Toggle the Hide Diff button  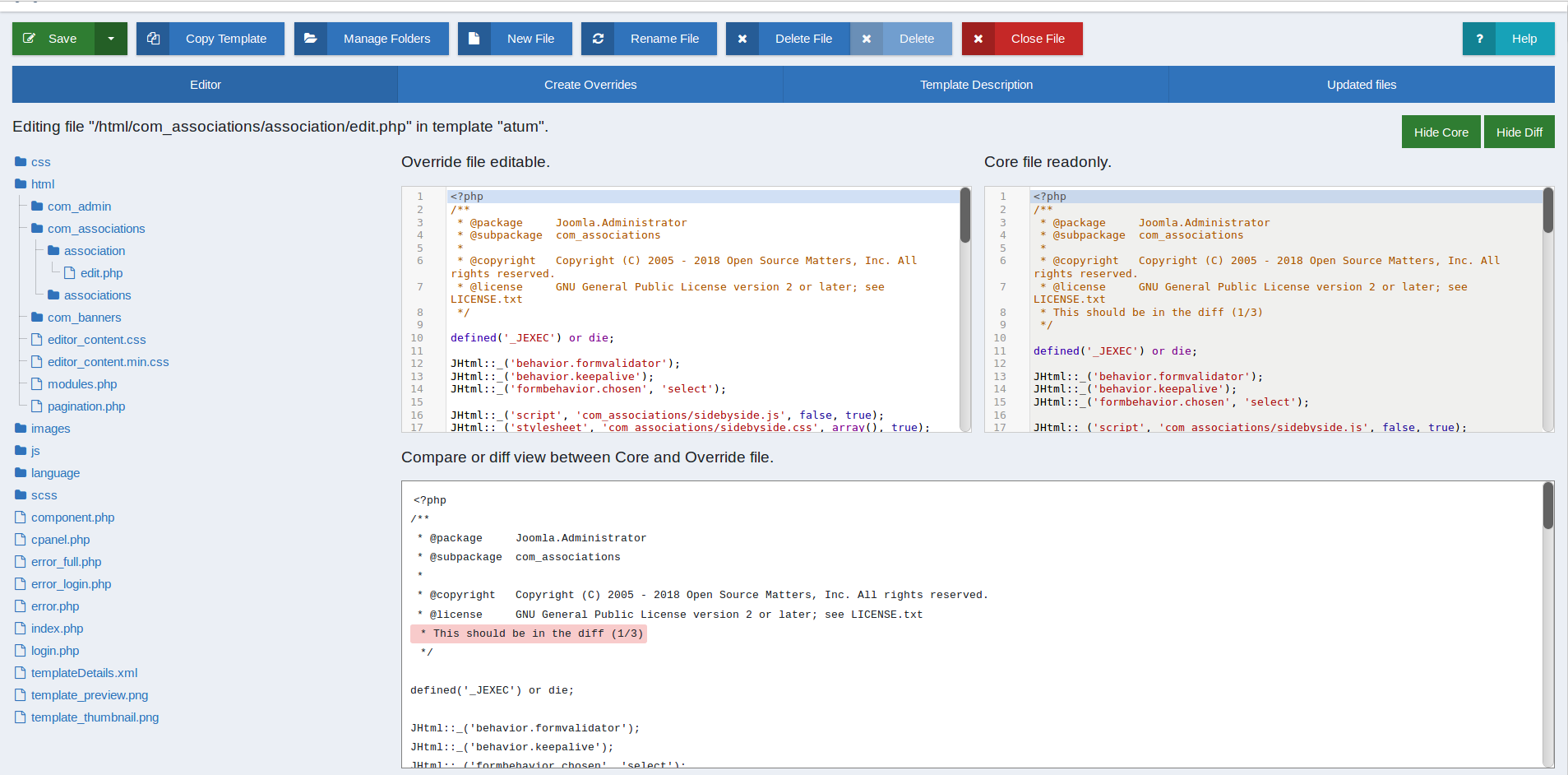(x=1519, y=132)
